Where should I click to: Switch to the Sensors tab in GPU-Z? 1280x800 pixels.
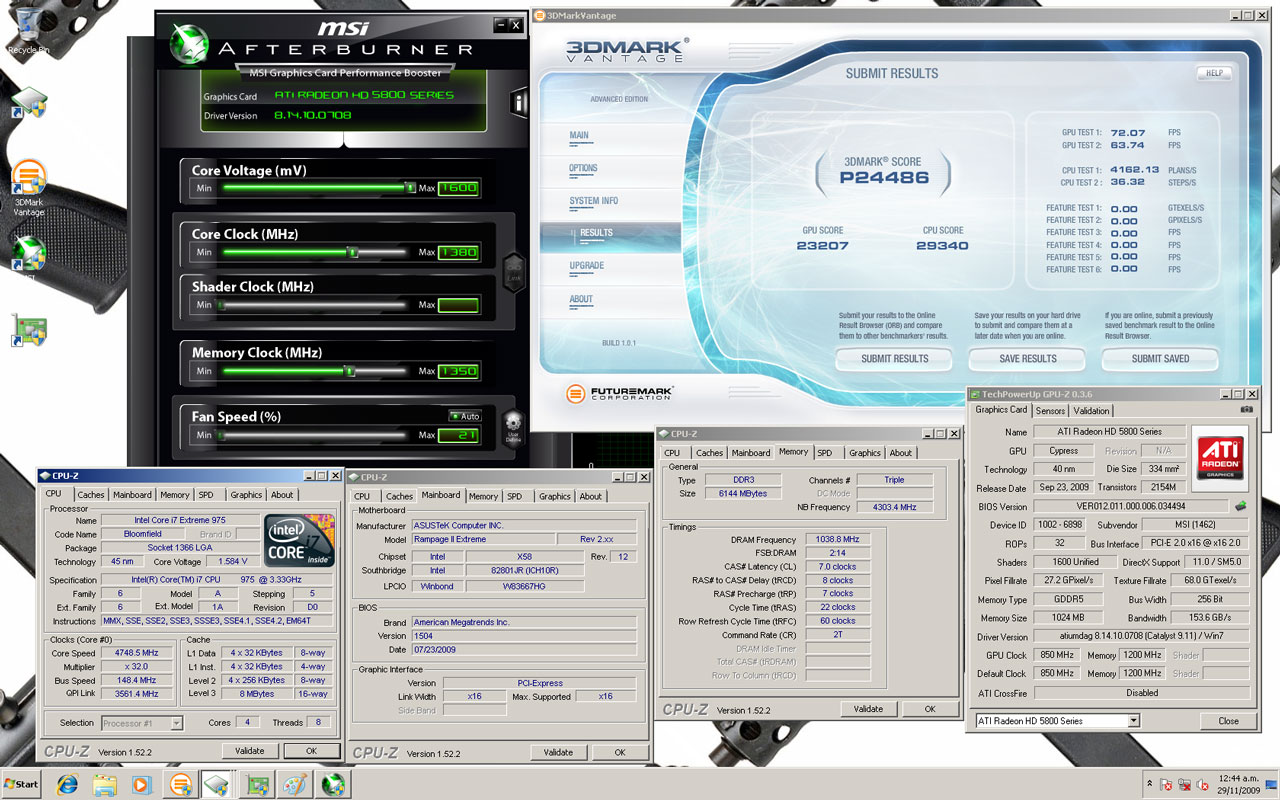[1050, 410]
